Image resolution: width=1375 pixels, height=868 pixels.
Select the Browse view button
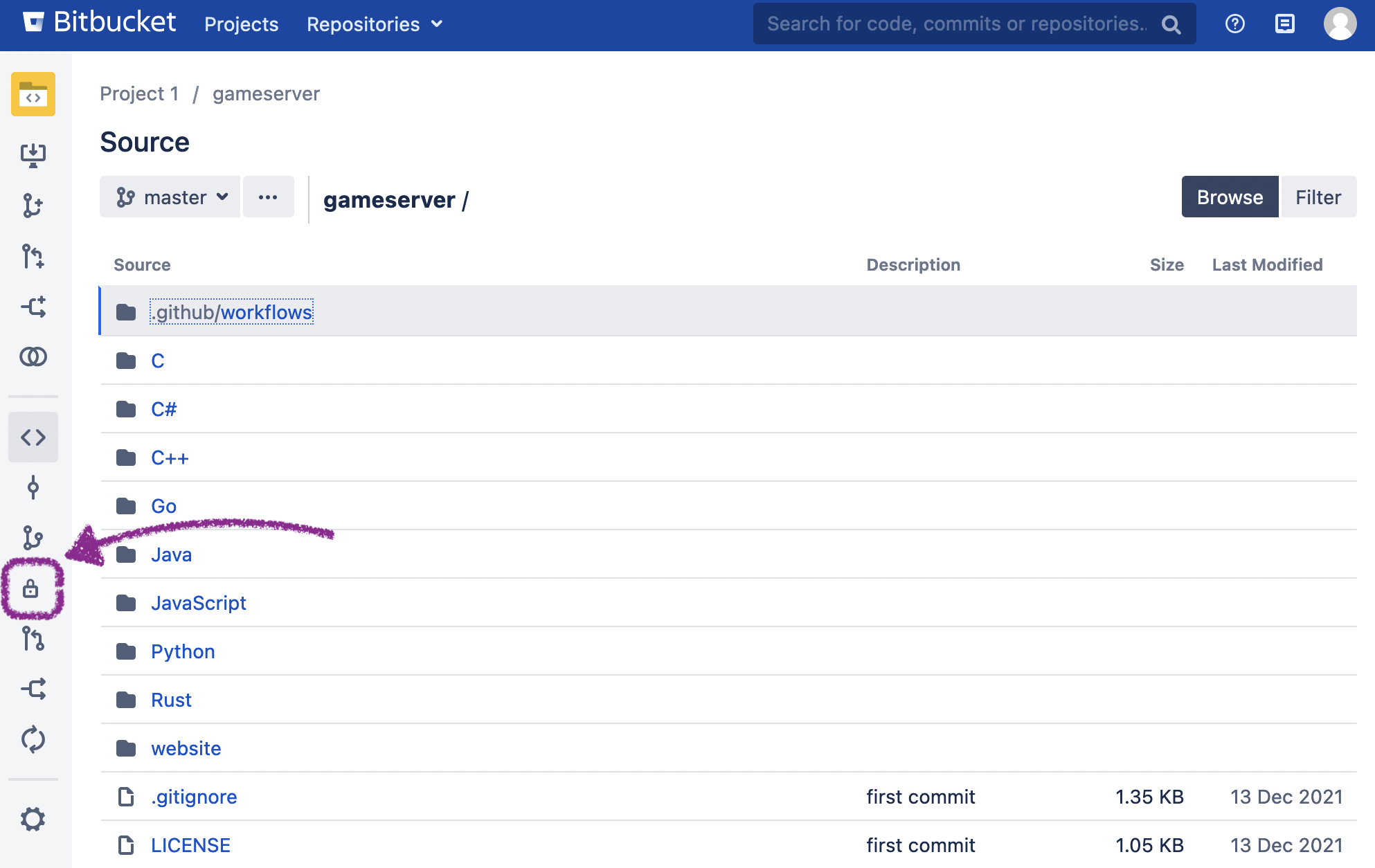point(1229,197)
